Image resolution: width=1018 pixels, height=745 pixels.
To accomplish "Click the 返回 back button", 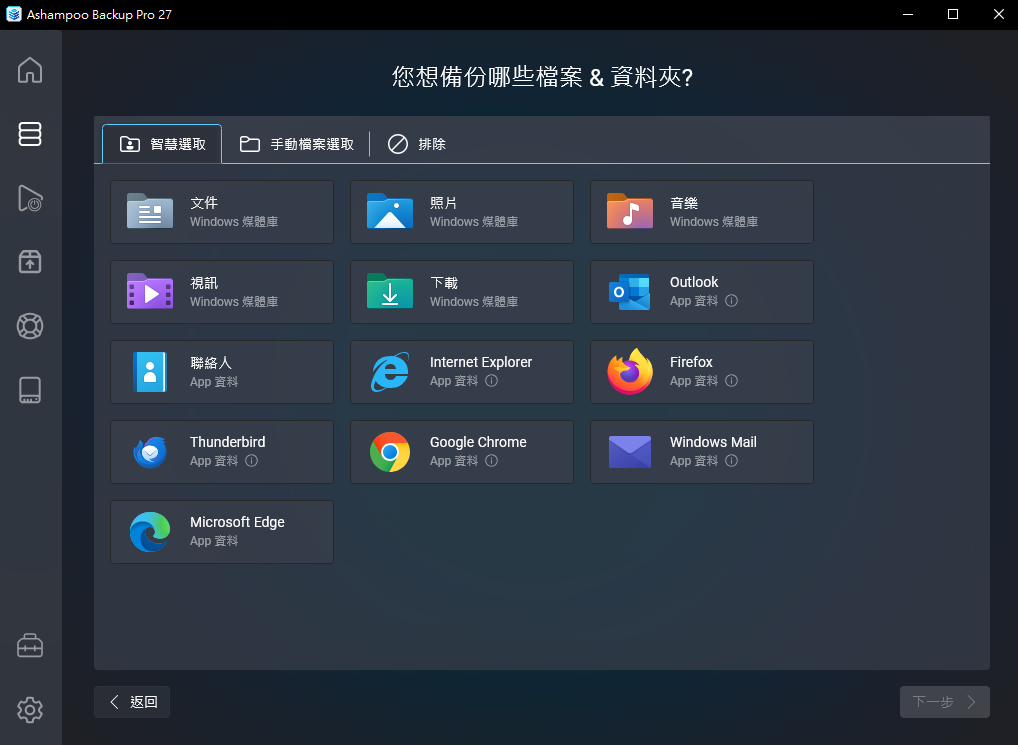I will [132, 702].
